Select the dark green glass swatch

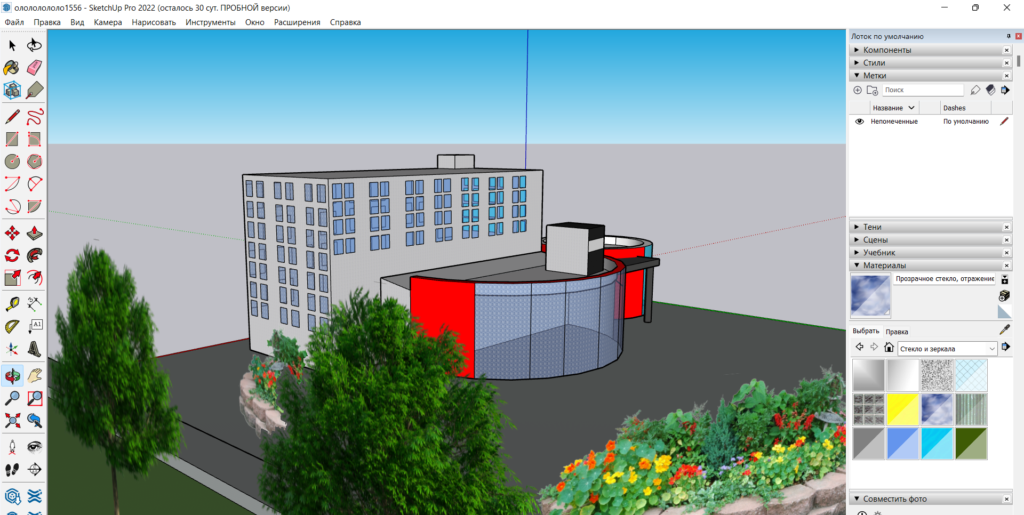[x=971, y=443]
